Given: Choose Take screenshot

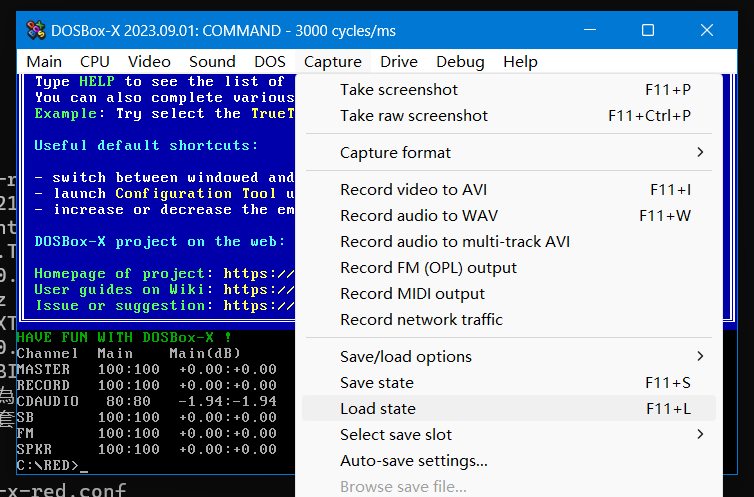Looking at the screenshot, I should (509, 90).
